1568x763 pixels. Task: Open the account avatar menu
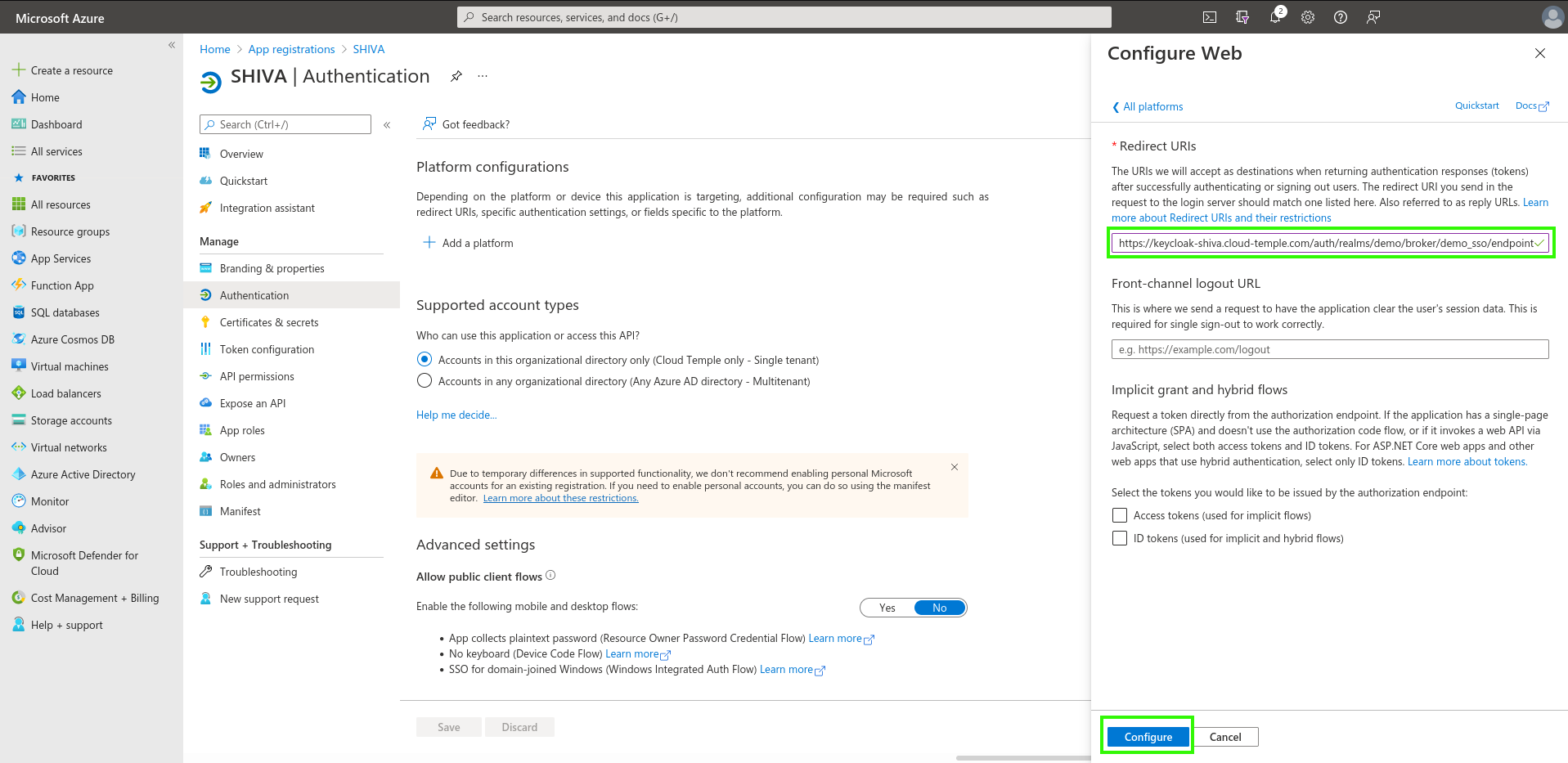tap(1552, 17)
